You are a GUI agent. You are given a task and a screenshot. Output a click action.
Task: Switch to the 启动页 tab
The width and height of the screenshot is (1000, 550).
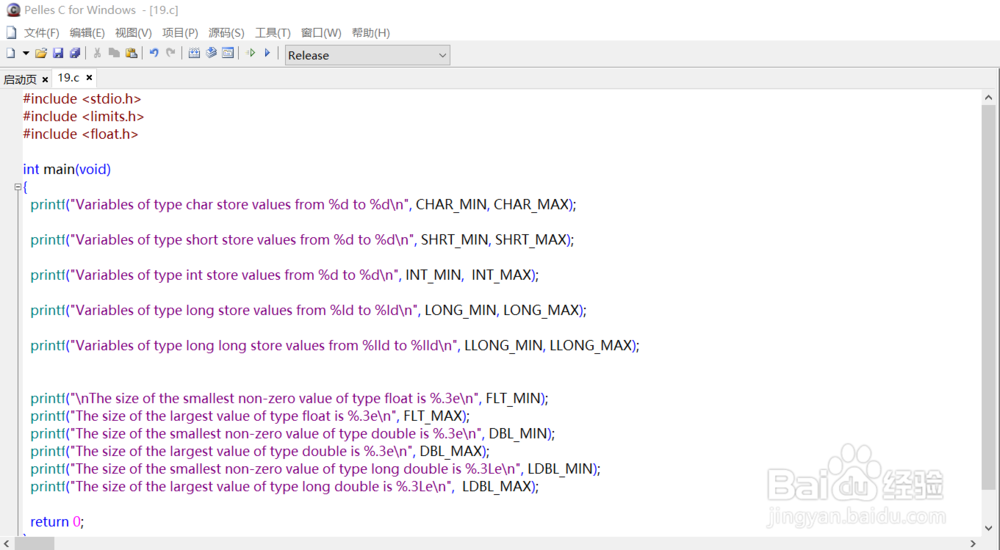pos(20,79)
